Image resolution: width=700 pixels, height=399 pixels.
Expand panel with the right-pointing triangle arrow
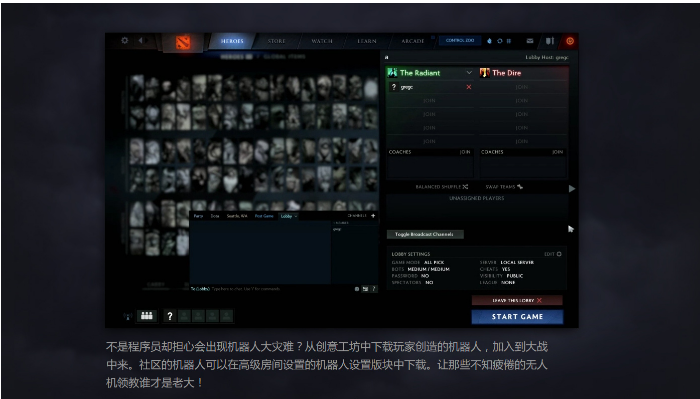[x=572, y=189]
